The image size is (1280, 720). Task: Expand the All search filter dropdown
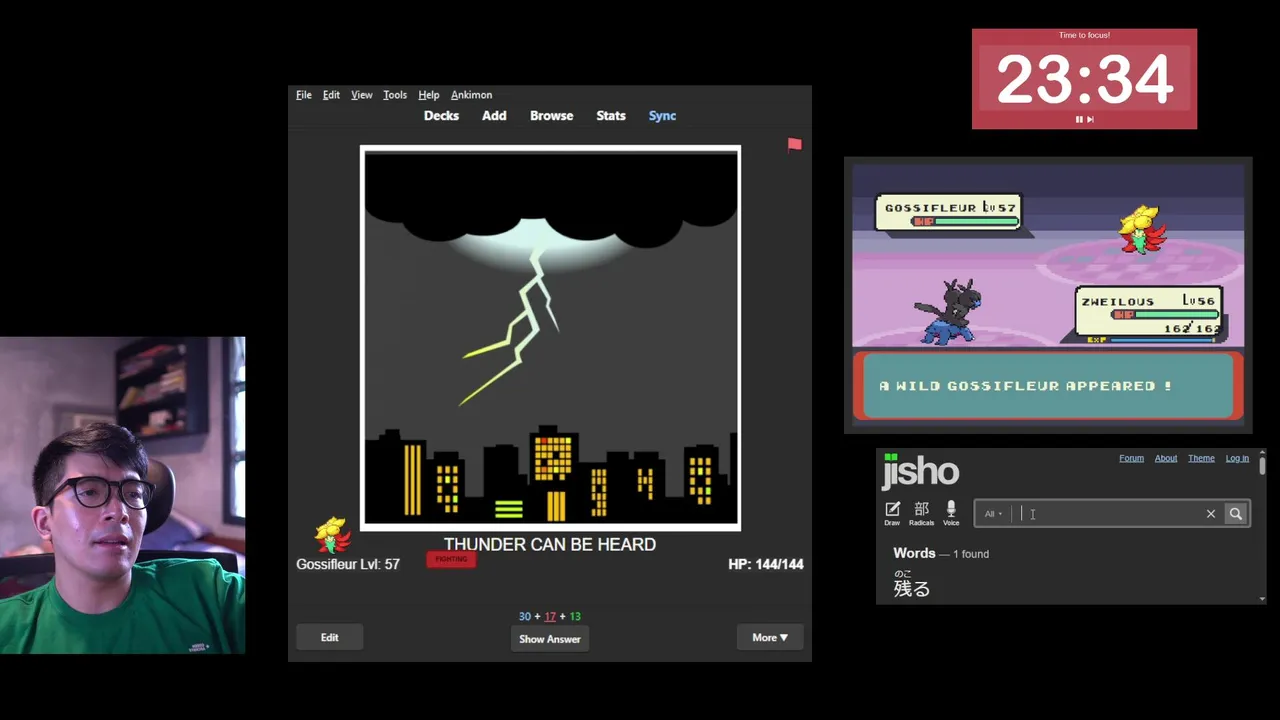point(993,514)
